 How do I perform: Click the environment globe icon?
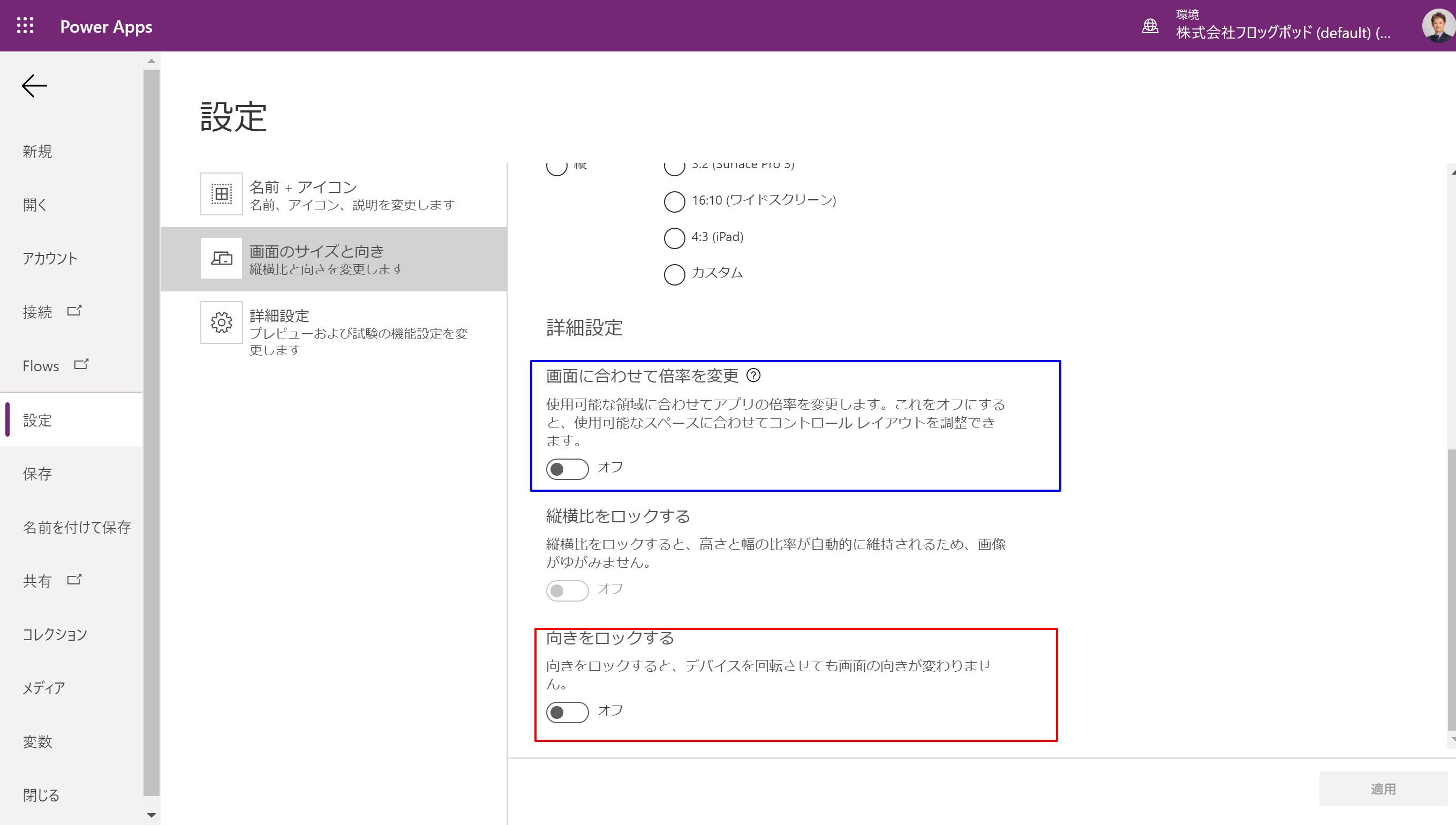(1150, 26)
